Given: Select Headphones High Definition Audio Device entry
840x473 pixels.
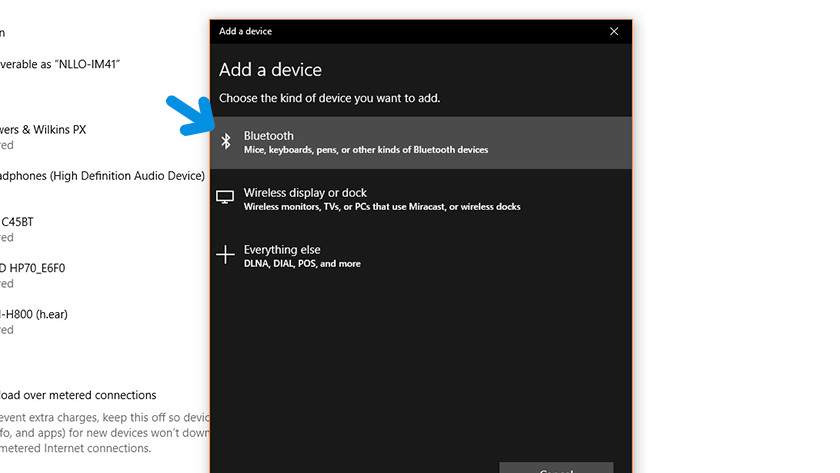Looking at the screenshot, I should pyautogui.click(x=102, y=176).
